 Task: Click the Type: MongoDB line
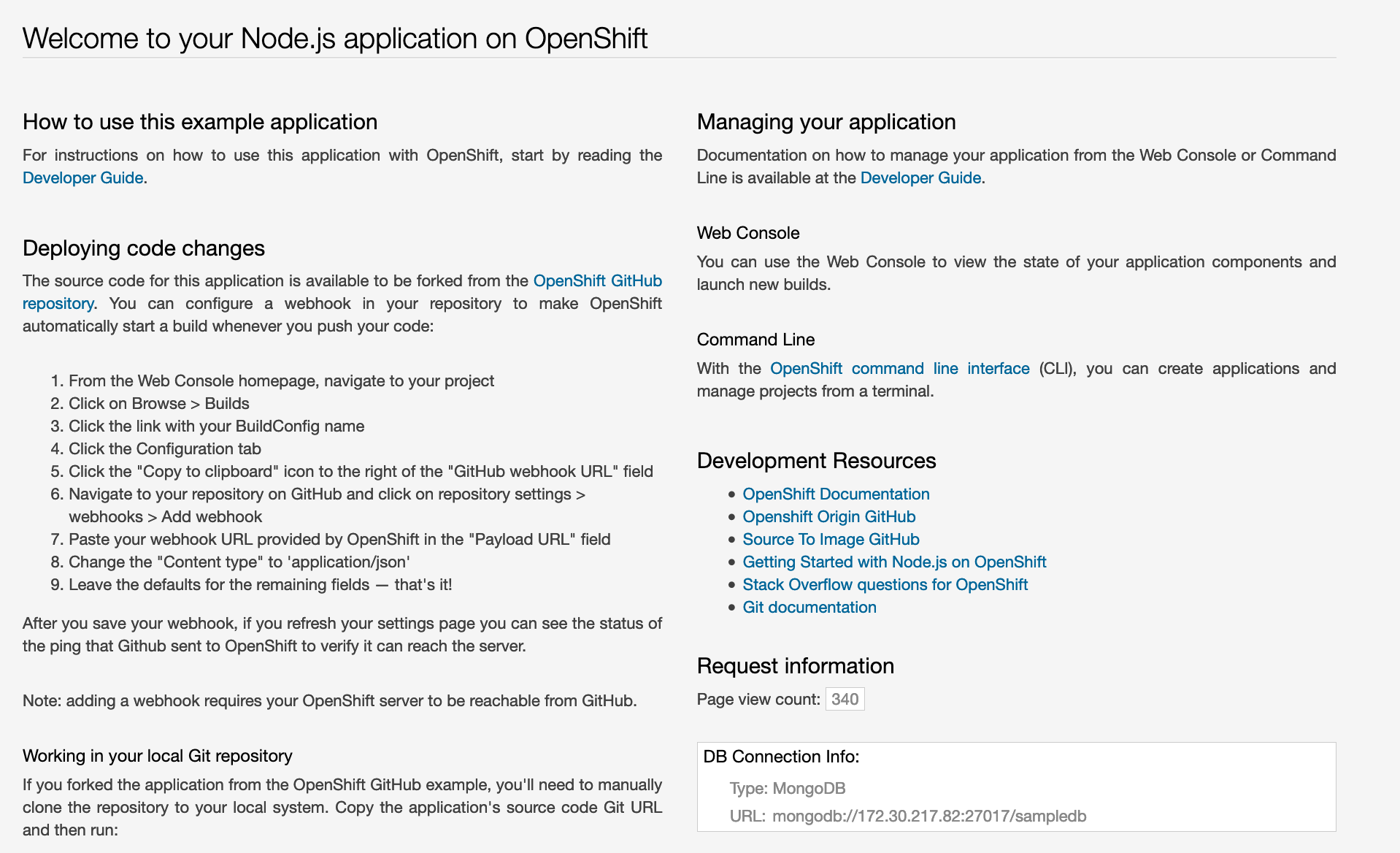[788, 788]
